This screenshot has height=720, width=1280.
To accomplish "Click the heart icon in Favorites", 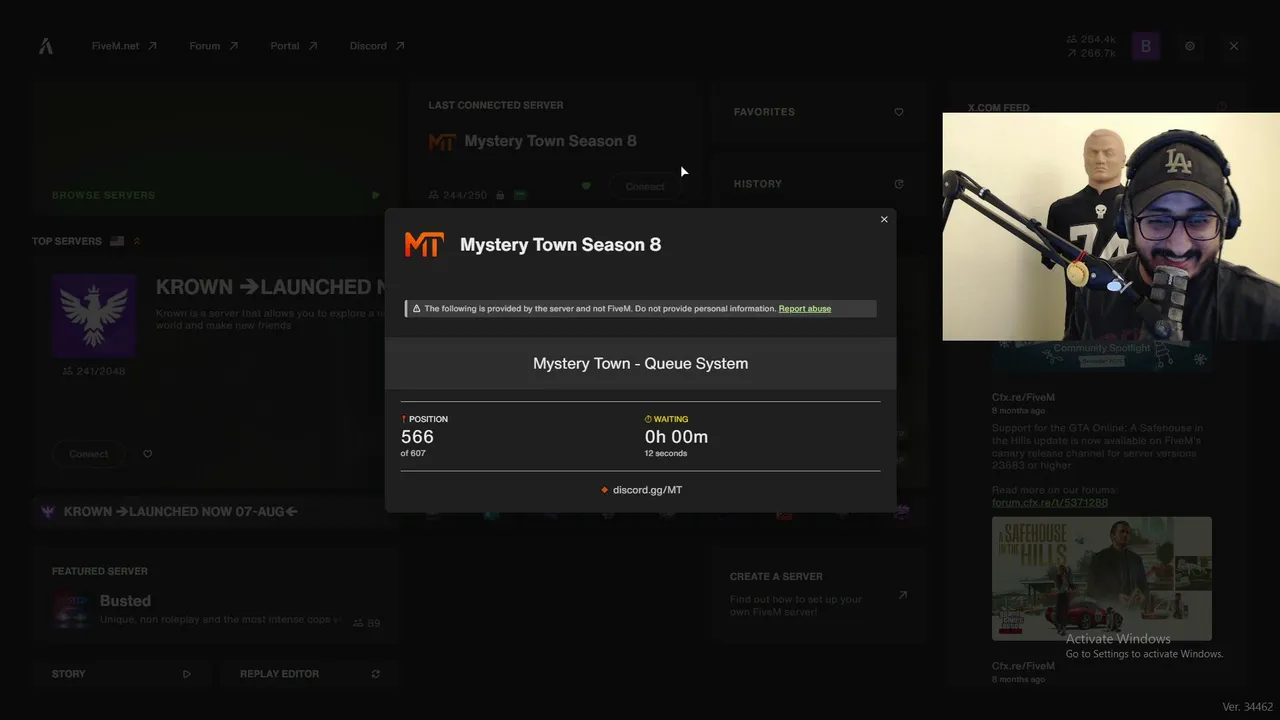I will 899,112.
